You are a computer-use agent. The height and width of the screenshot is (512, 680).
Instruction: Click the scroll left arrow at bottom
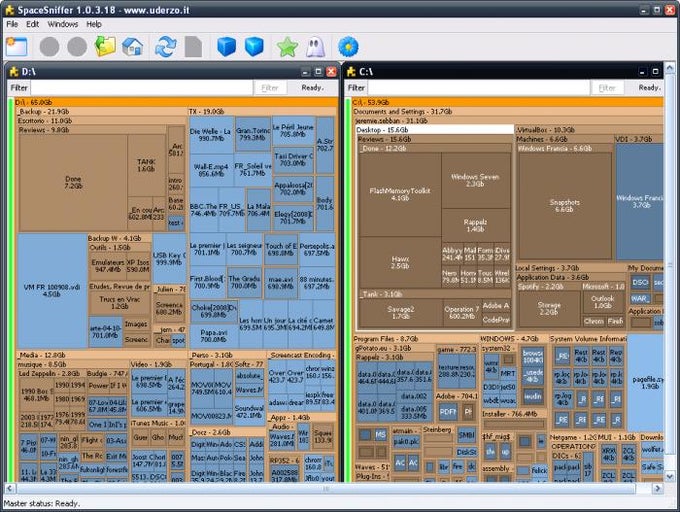point(10,489)
